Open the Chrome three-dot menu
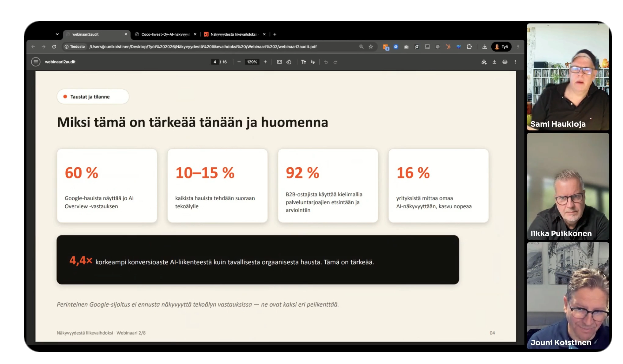Image resolution: width=623 pixels, height=364 pixels. pyautogui.click(x=518, y=47)
